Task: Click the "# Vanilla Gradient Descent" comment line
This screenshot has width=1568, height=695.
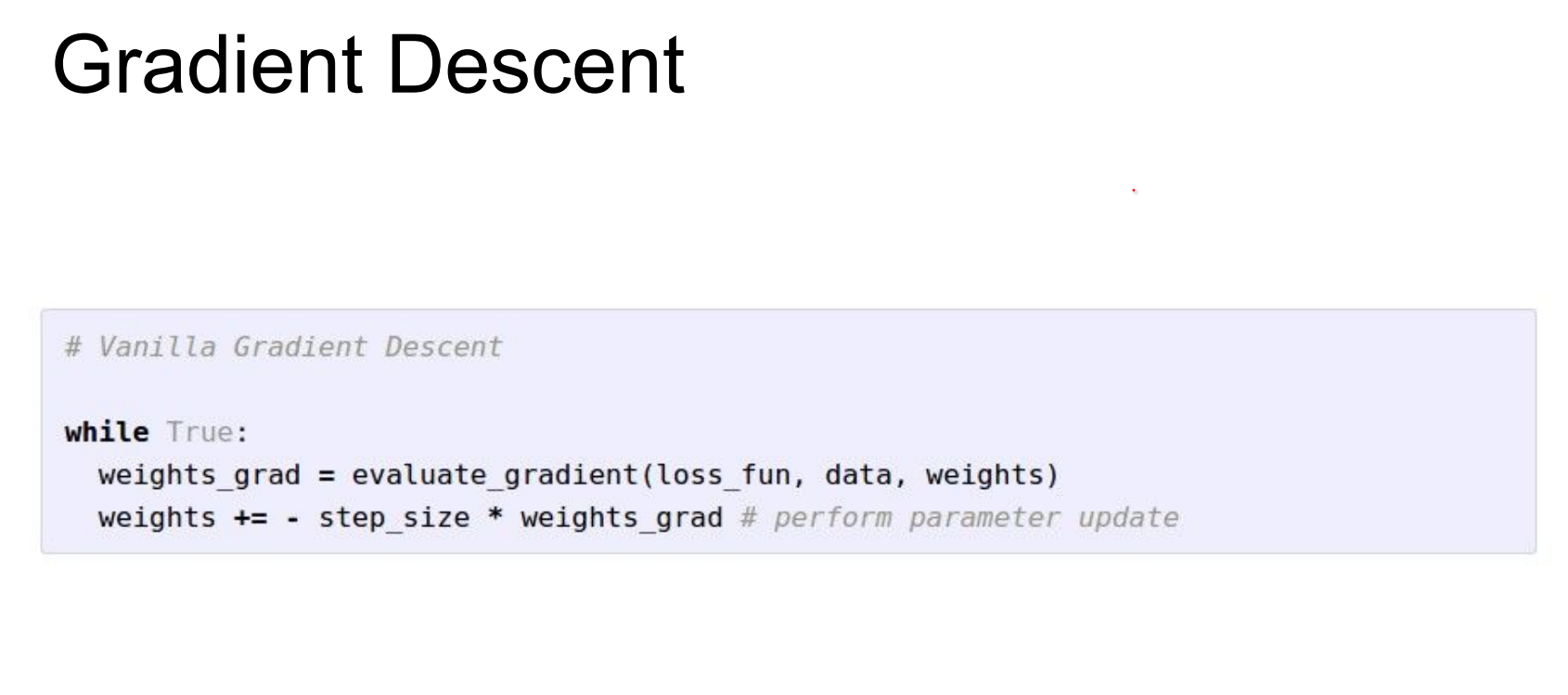Action: pos(283,347)
